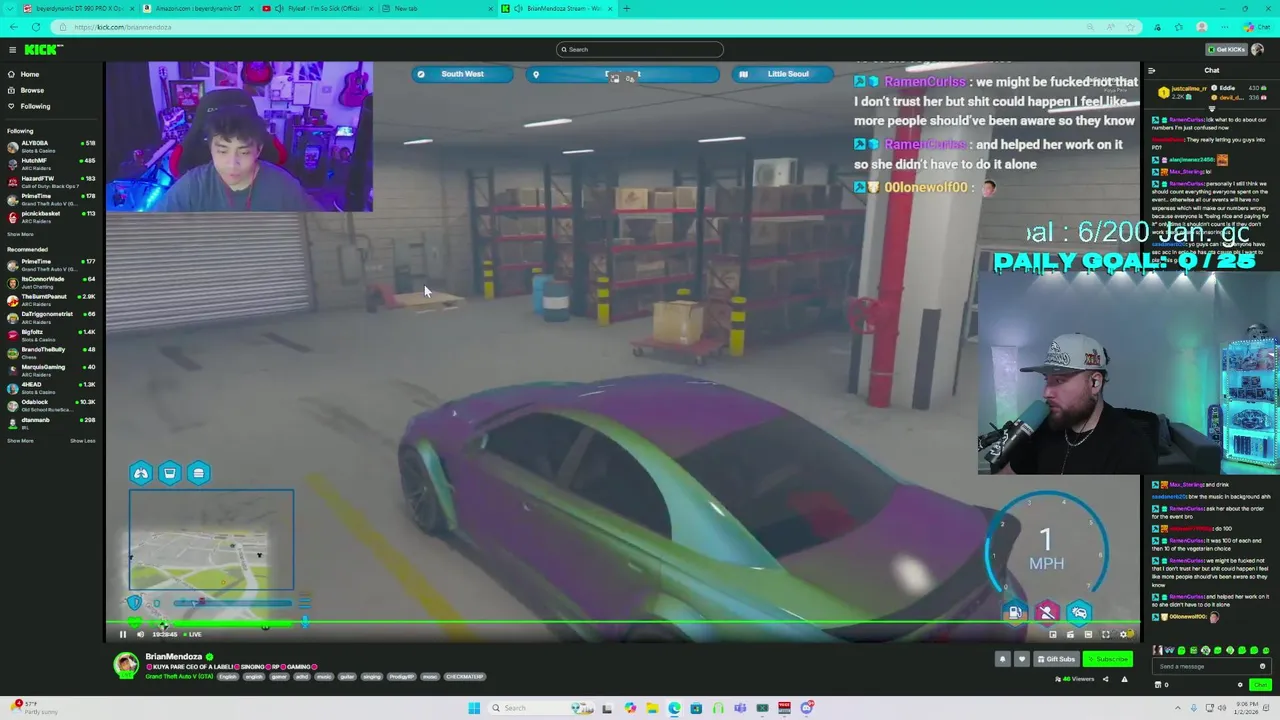
Task: Collapse Recommended list with Show Less
Action: pyautogui.click(x=83, y=440)
